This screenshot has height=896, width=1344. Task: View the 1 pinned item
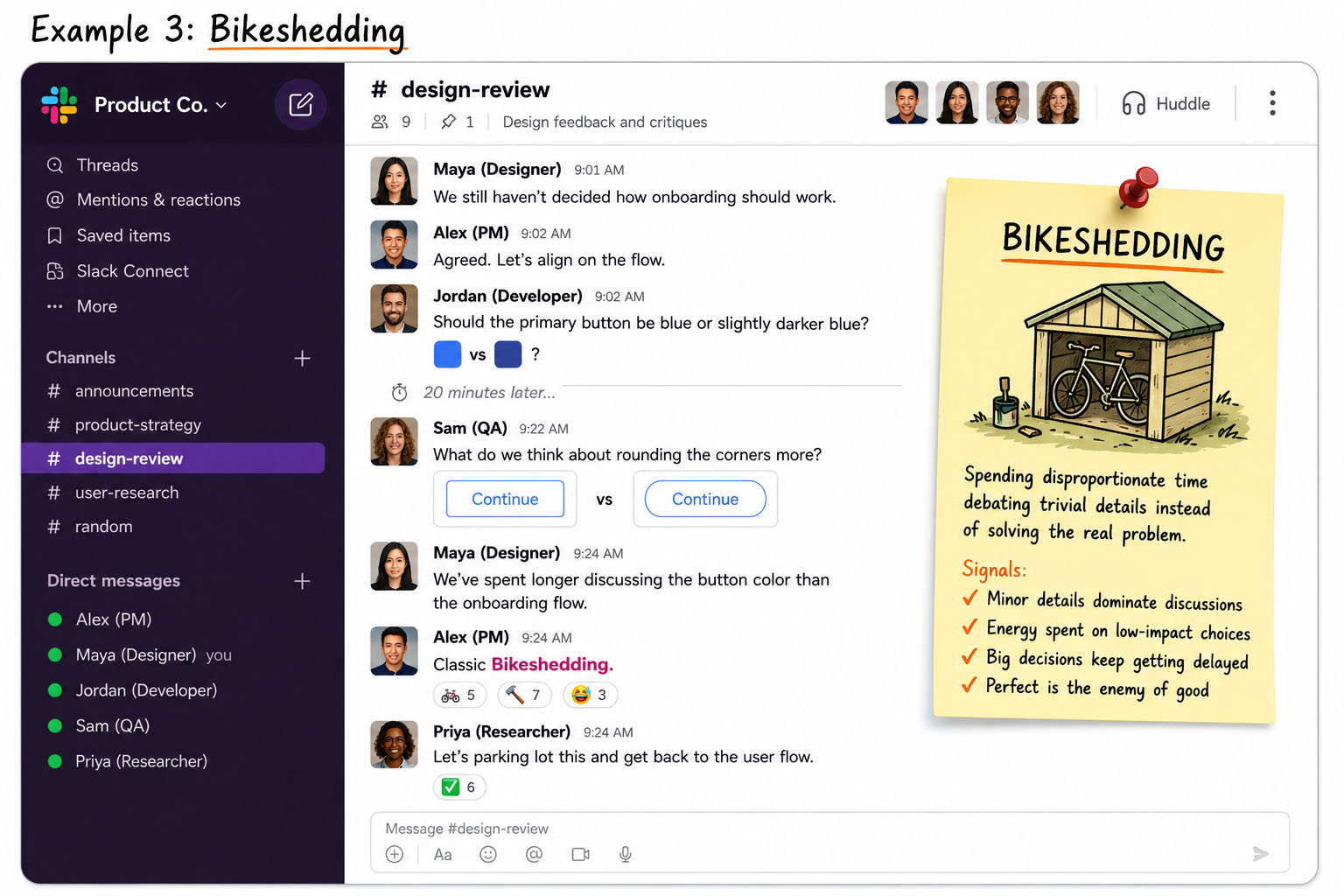pos(458,122)
